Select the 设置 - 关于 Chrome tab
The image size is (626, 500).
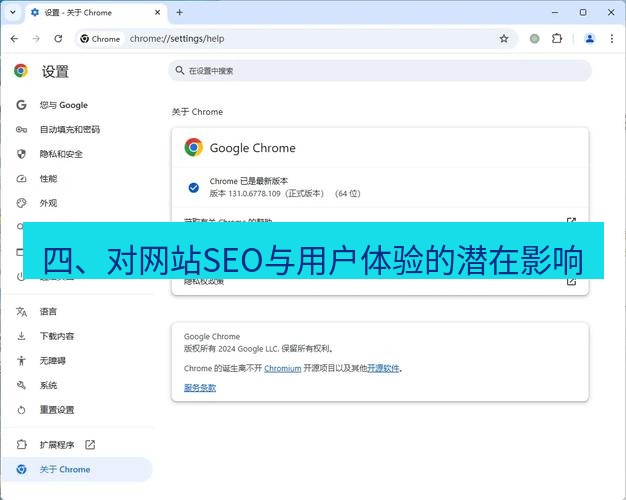pyautogui.click(x=96, y=13)
